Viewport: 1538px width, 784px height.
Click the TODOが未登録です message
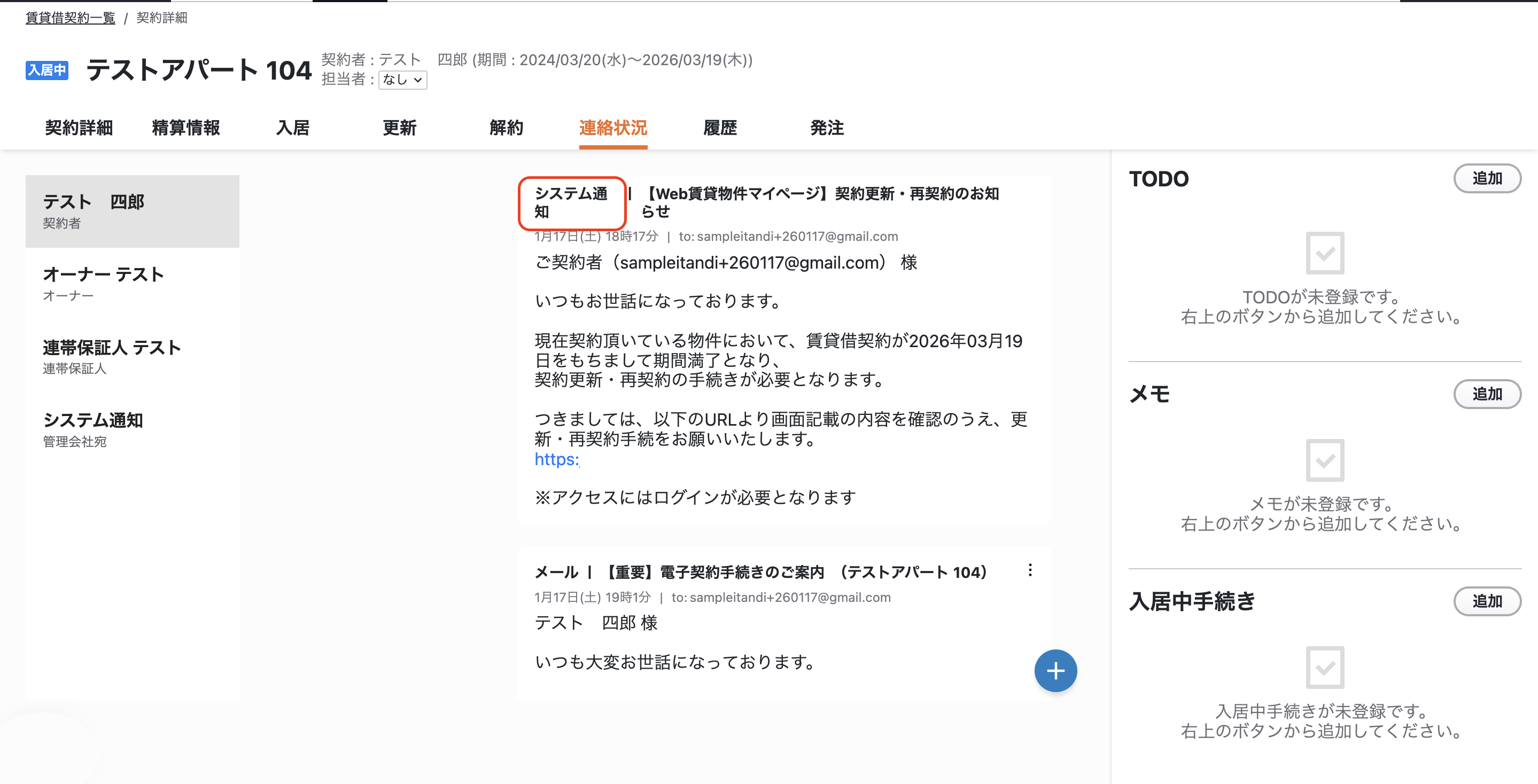(1321, 296)
